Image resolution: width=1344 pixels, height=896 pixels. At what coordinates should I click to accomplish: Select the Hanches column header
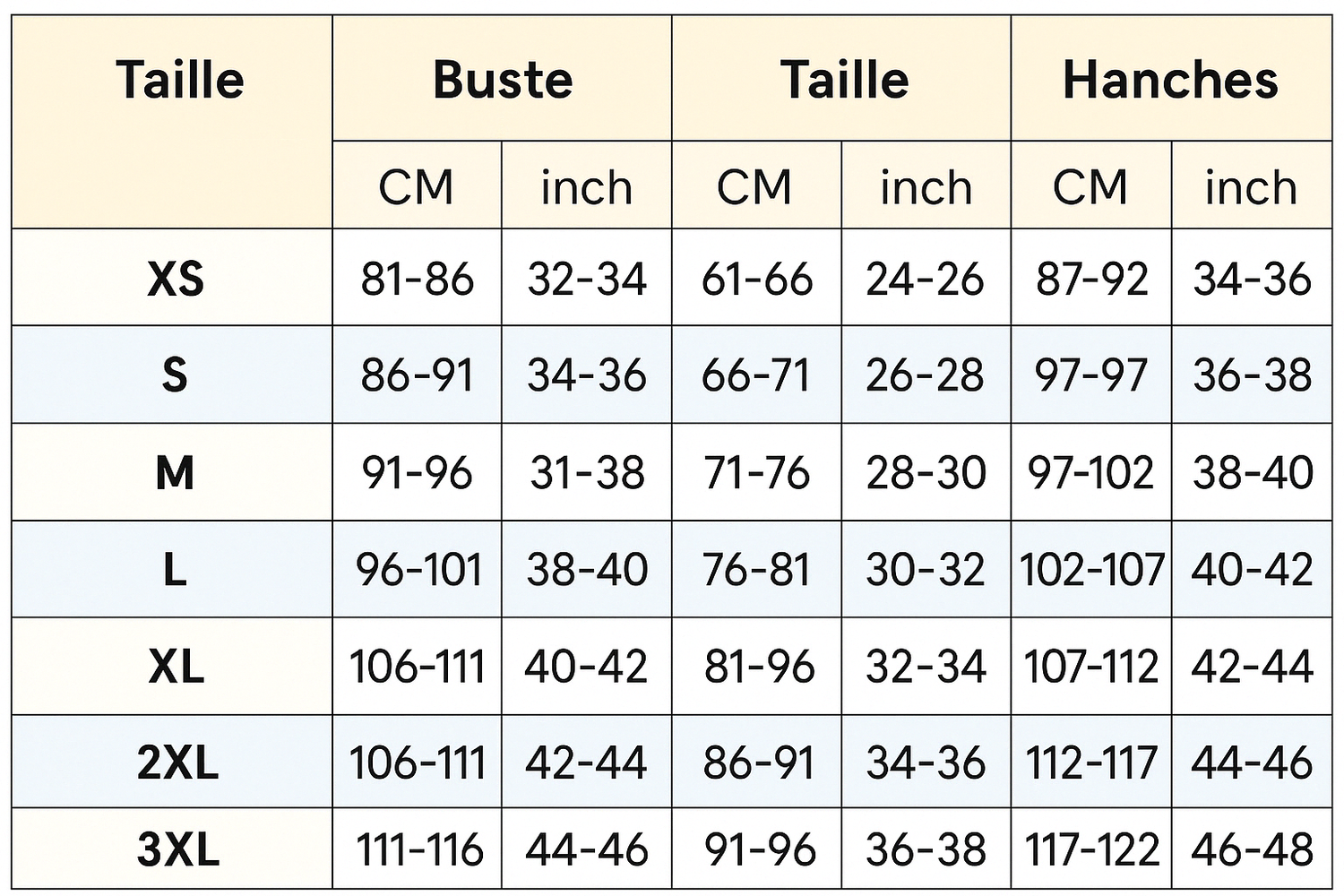coord(1171,80)
